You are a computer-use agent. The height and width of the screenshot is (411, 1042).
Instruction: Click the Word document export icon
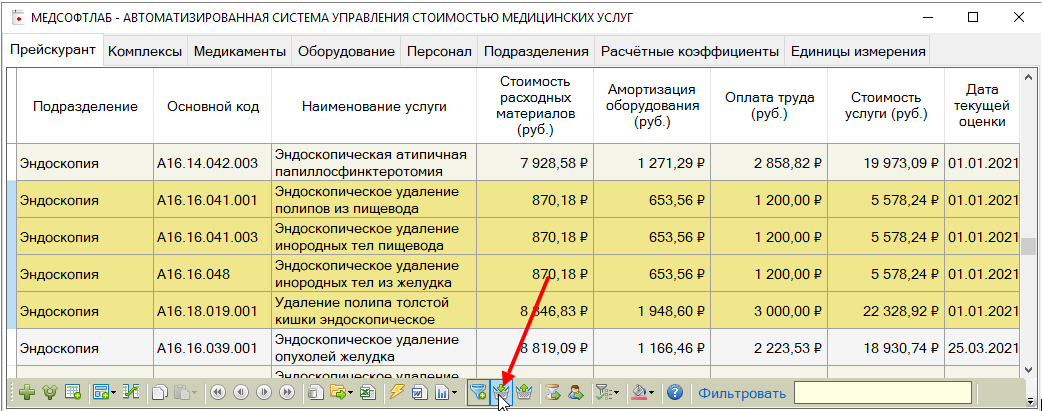pyautogui.click(x=419, y=393)
